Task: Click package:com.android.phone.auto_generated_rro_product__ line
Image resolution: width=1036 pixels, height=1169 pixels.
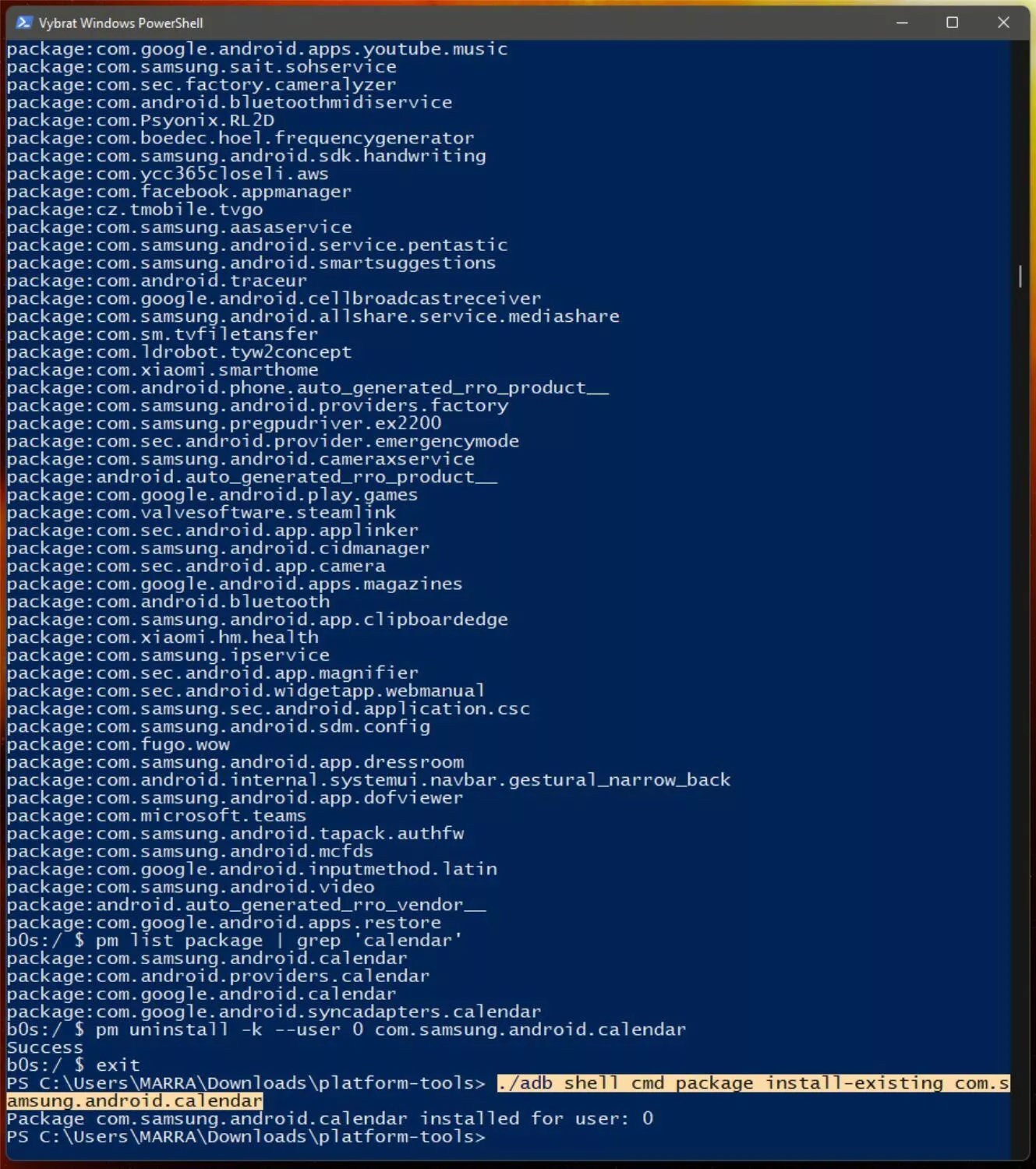Action: pyautogui.click(x=308, y=389)
